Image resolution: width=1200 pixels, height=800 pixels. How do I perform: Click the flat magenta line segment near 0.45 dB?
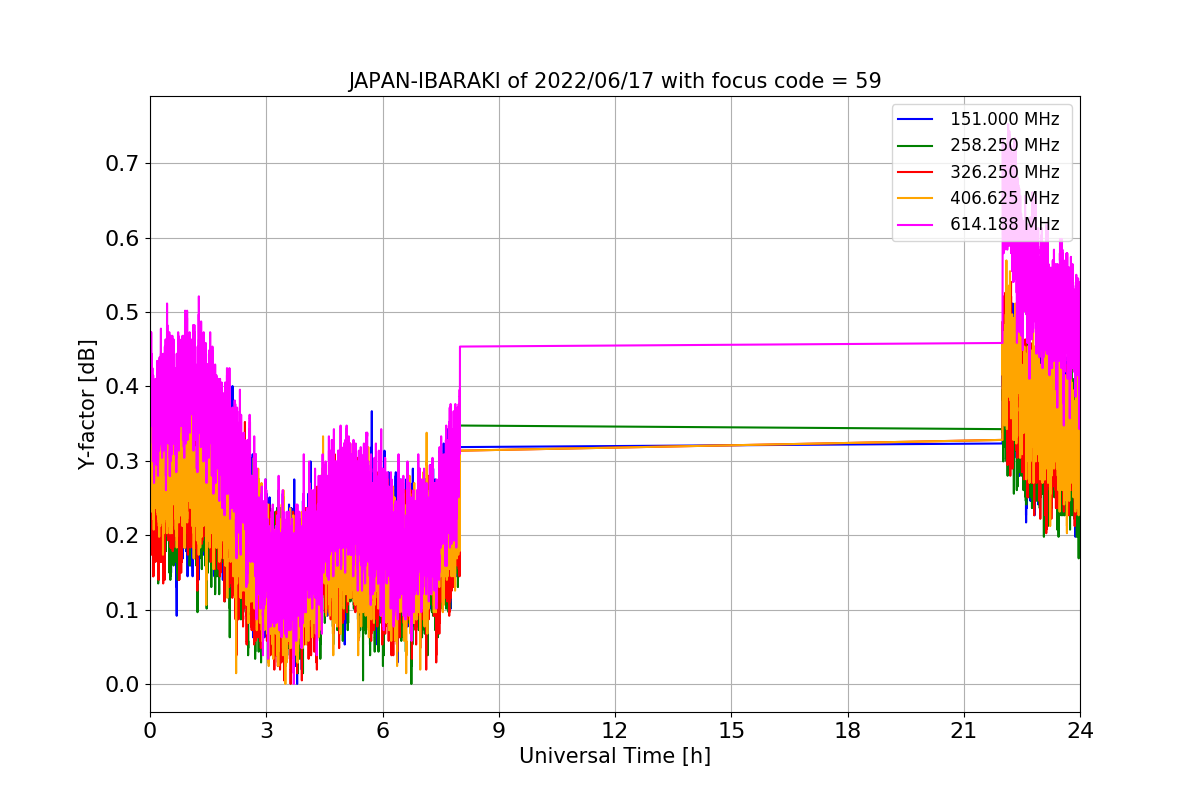(731, 345)
